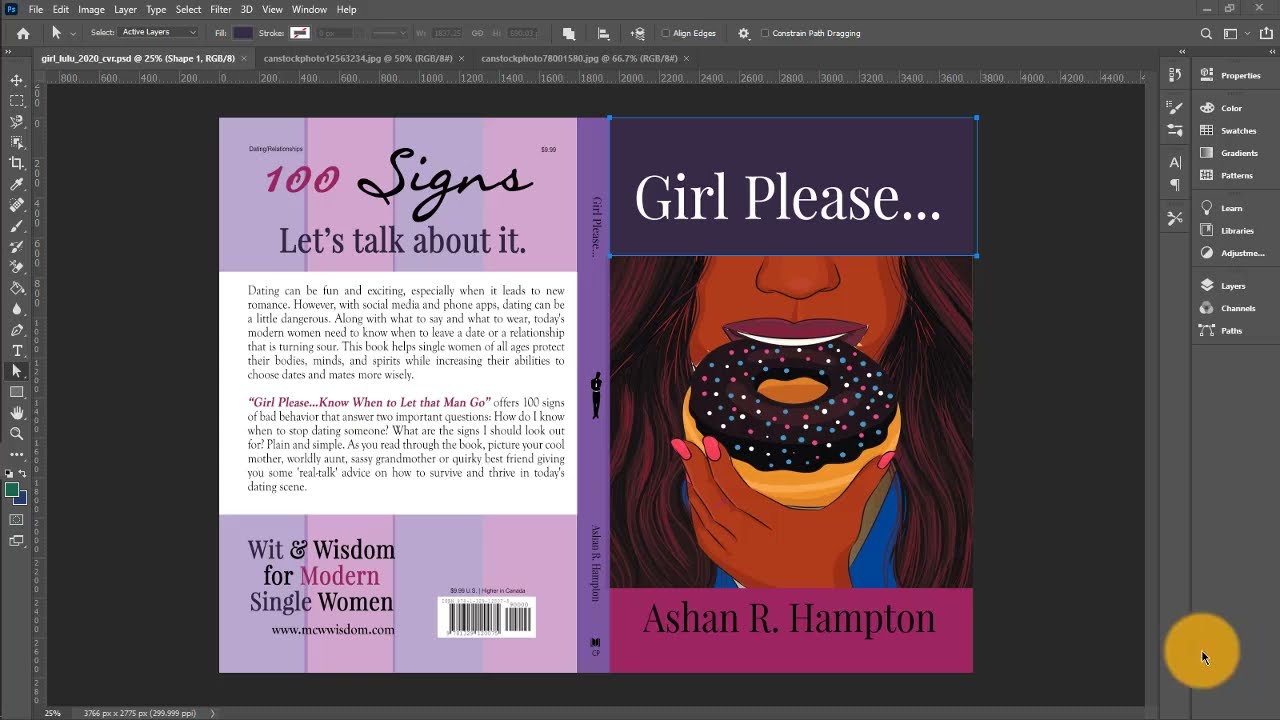The width and height of the screenshot is (1280, 720).
Task: Select the Path Selection tool
Action: point(16,371)
